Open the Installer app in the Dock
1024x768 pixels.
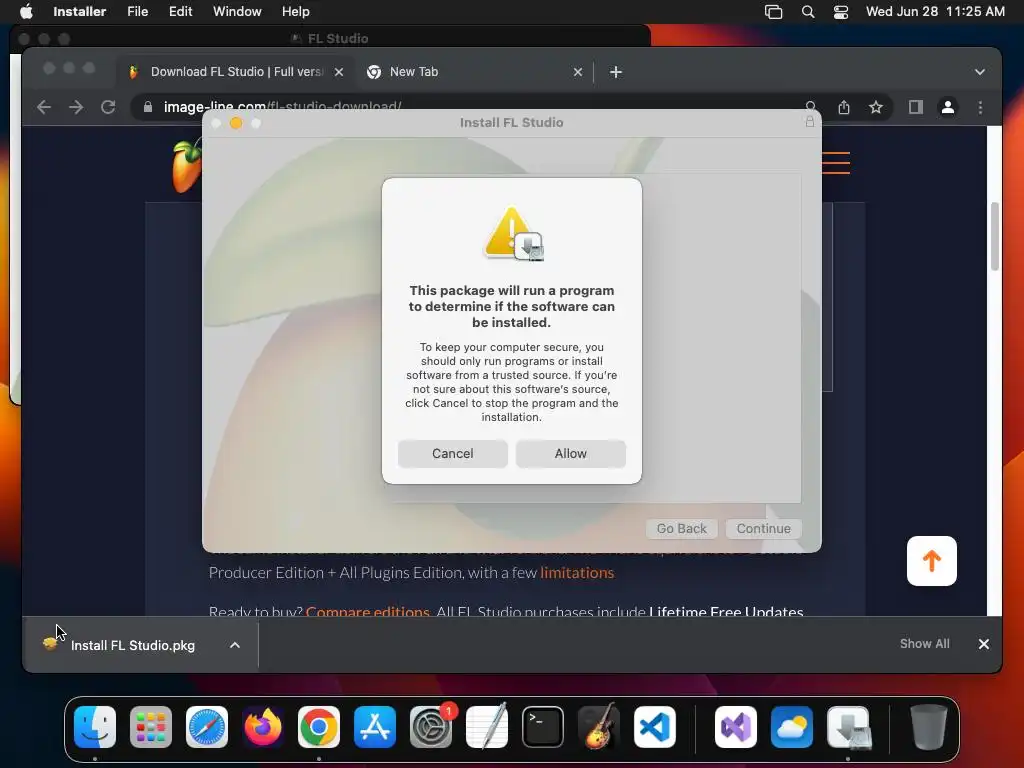pyautogui.click(x=848, y=727)
